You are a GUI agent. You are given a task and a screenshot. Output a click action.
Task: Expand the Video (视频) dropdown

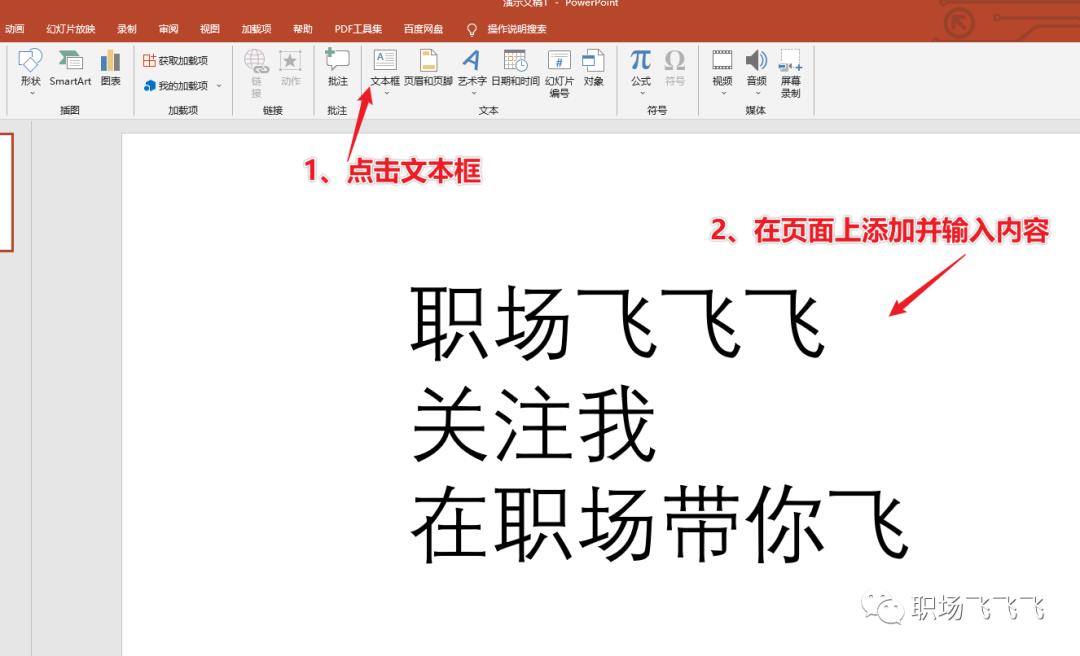(722, 93)
